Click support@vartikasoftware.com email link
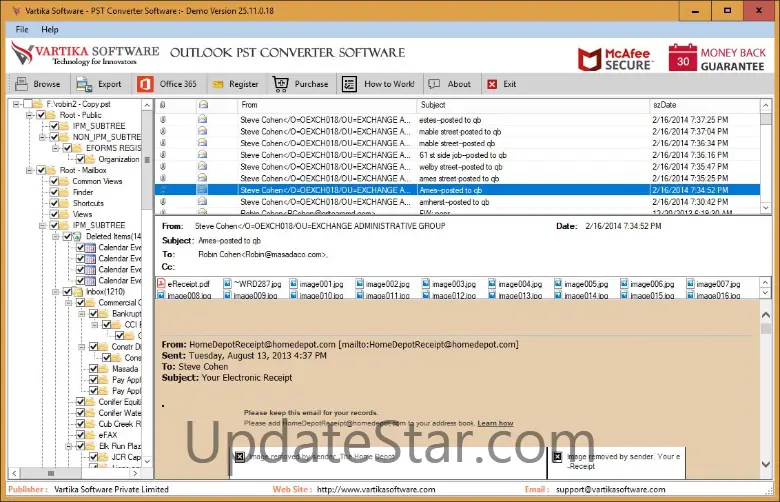This screenshot has width=780, height=502. [x=610, y=490]
